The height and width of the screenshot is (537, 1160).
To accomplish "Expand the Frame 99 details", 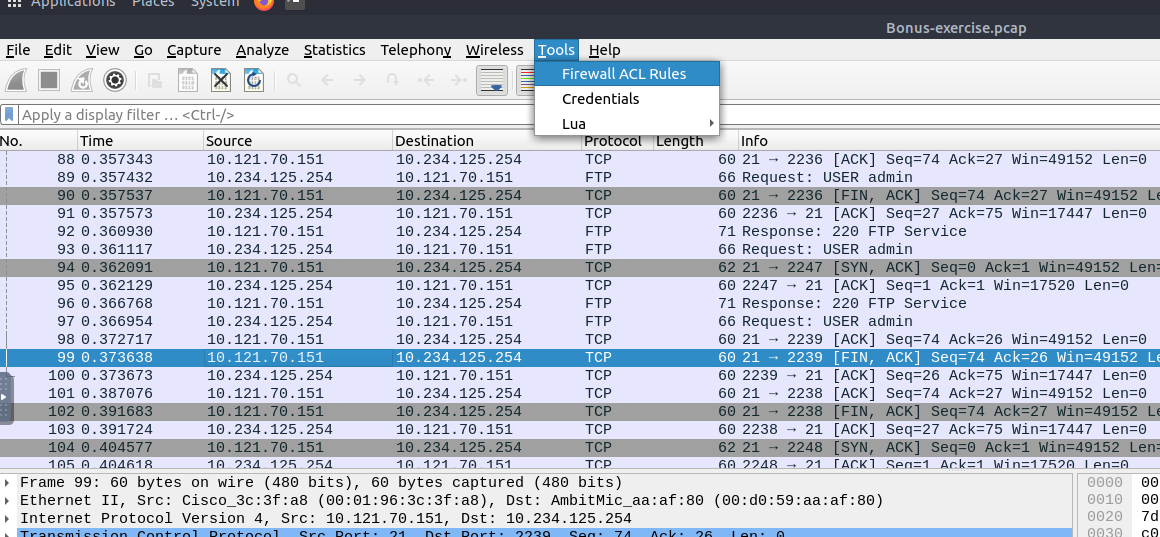I will 7,483.
